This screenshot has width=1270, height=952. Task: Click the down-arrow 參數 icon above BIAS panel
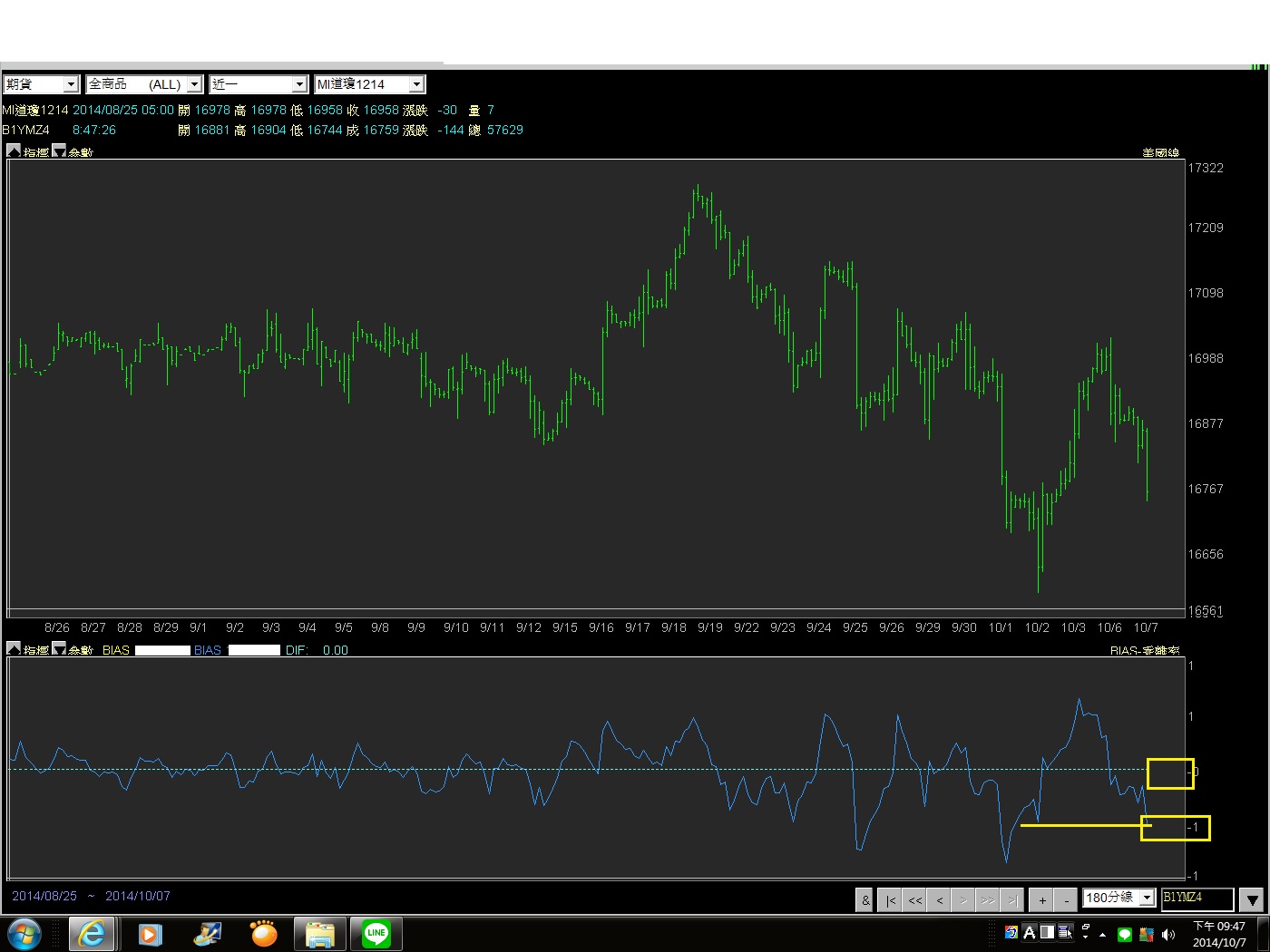(59, 649)
